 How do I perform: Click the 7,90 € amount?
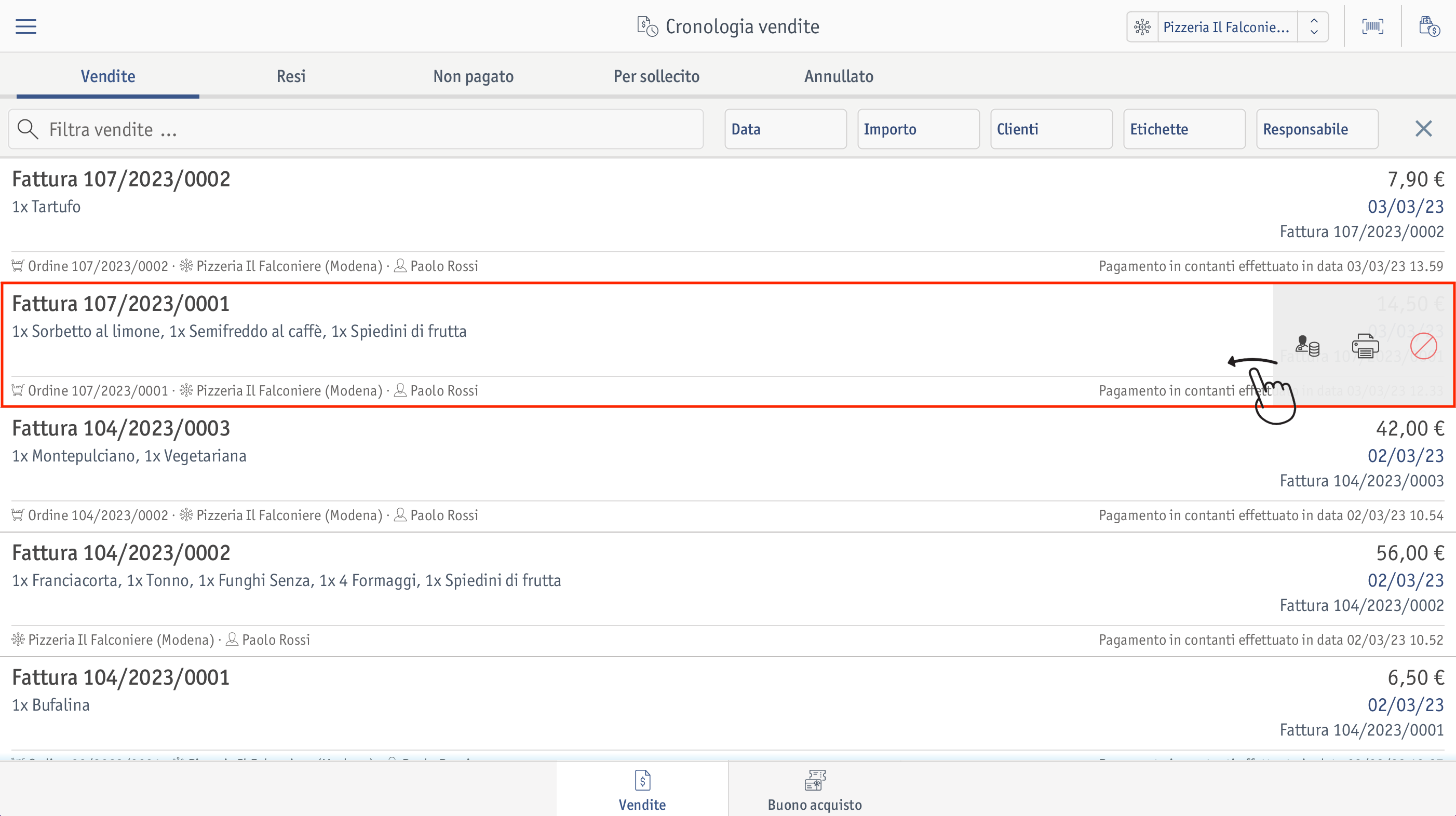[x=1415, y=180]
